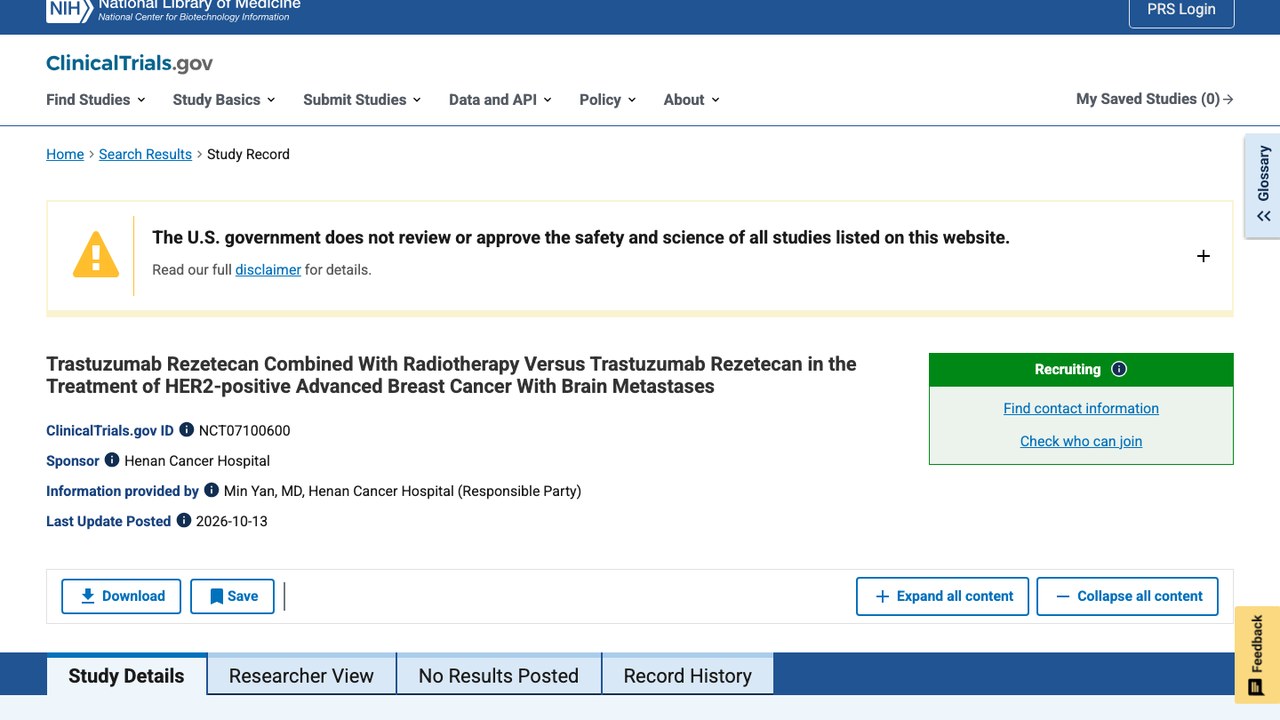Save the study with Save button
Image resolution: width=1280 pixels, height=720 pixels.
pos(232,596)
